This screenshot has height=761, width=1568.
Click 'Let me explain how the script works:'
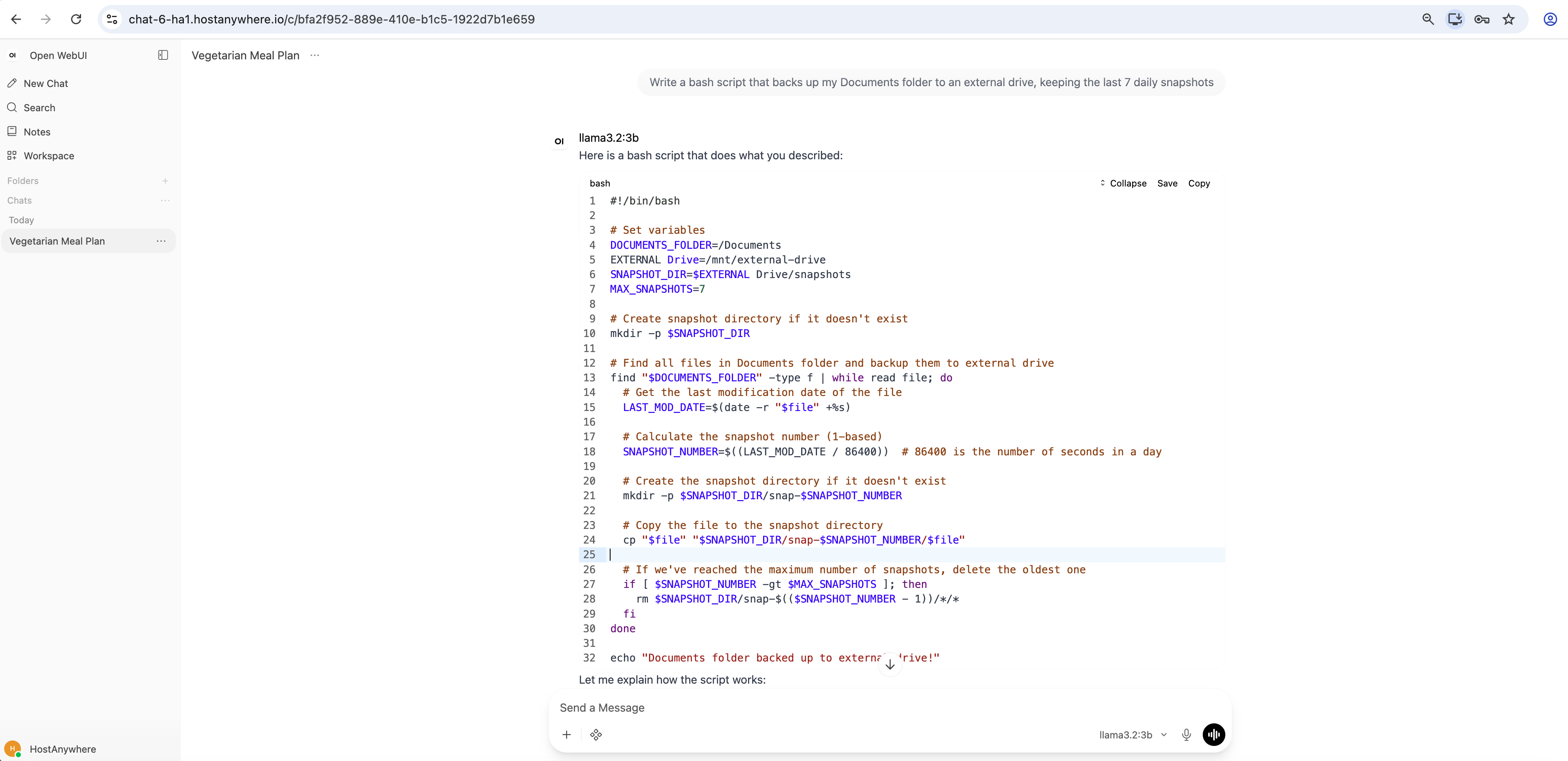672,679
